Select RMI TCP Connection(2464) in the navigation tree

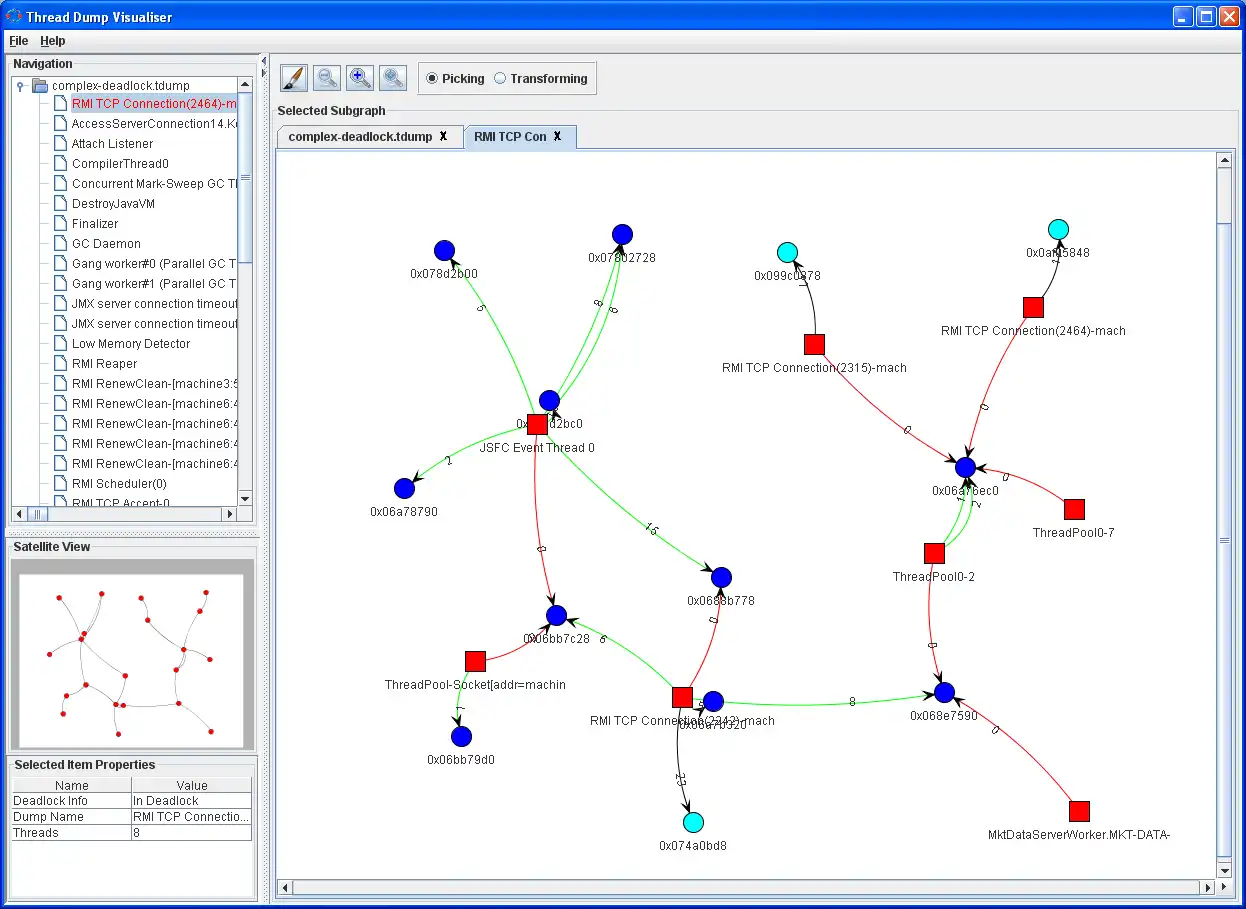[154, 103]
